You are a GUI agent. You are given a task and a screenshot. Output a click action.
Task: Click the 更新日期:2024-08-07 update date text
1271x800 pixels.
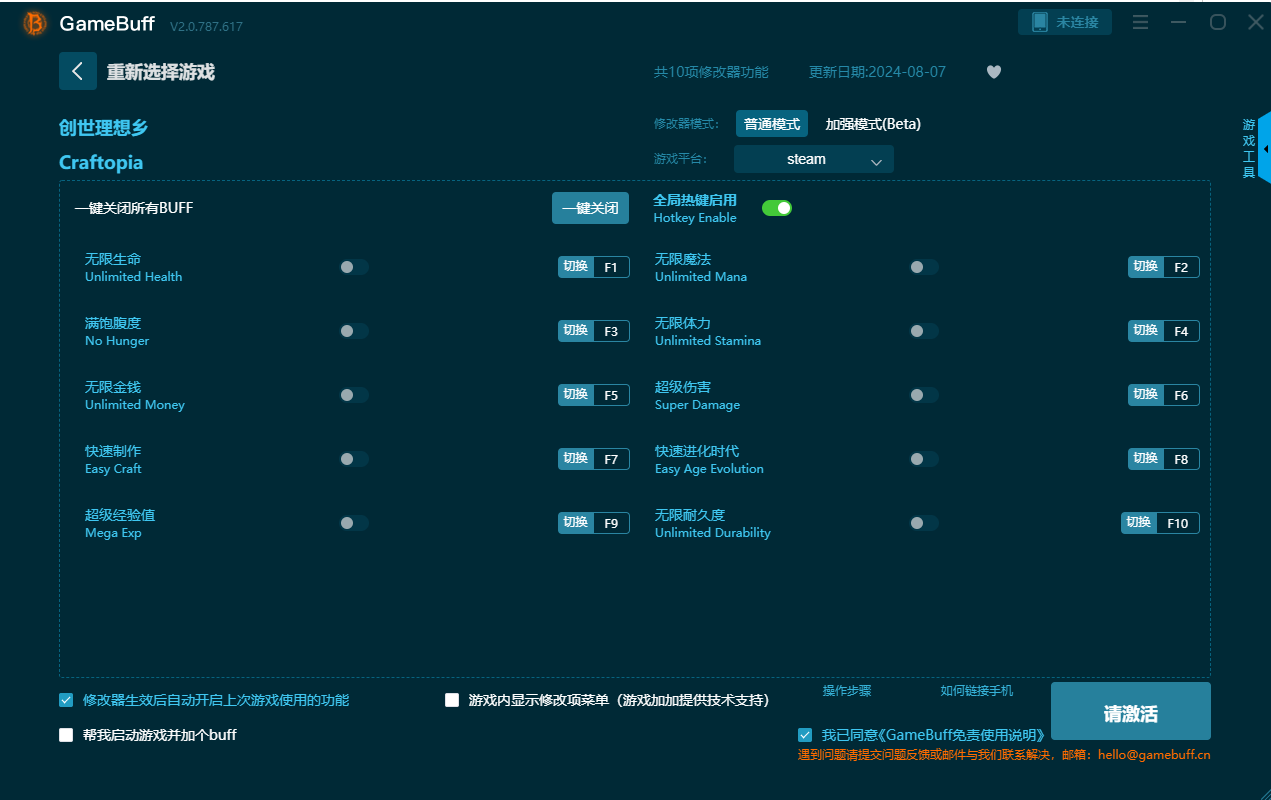pos(877,72)
